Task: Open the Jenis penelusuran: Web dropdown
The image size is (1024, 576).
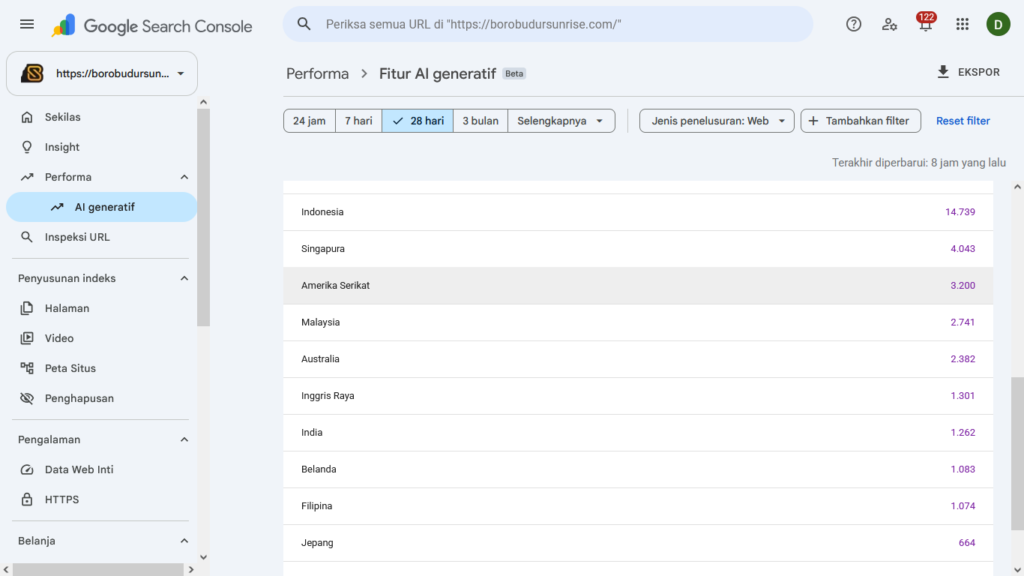Action: click(716, 121)
